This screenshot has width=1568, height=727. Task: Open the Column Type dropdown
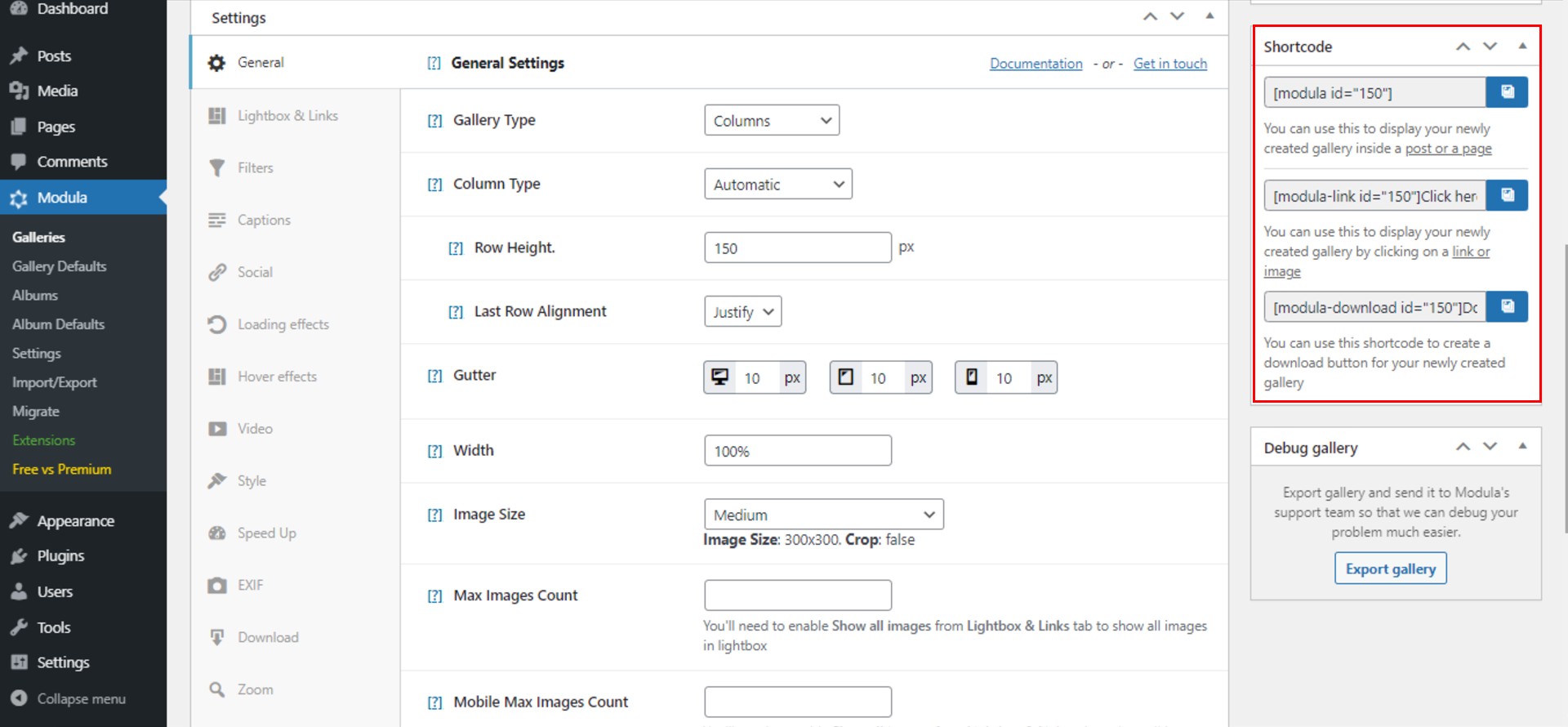click(777, 184)
